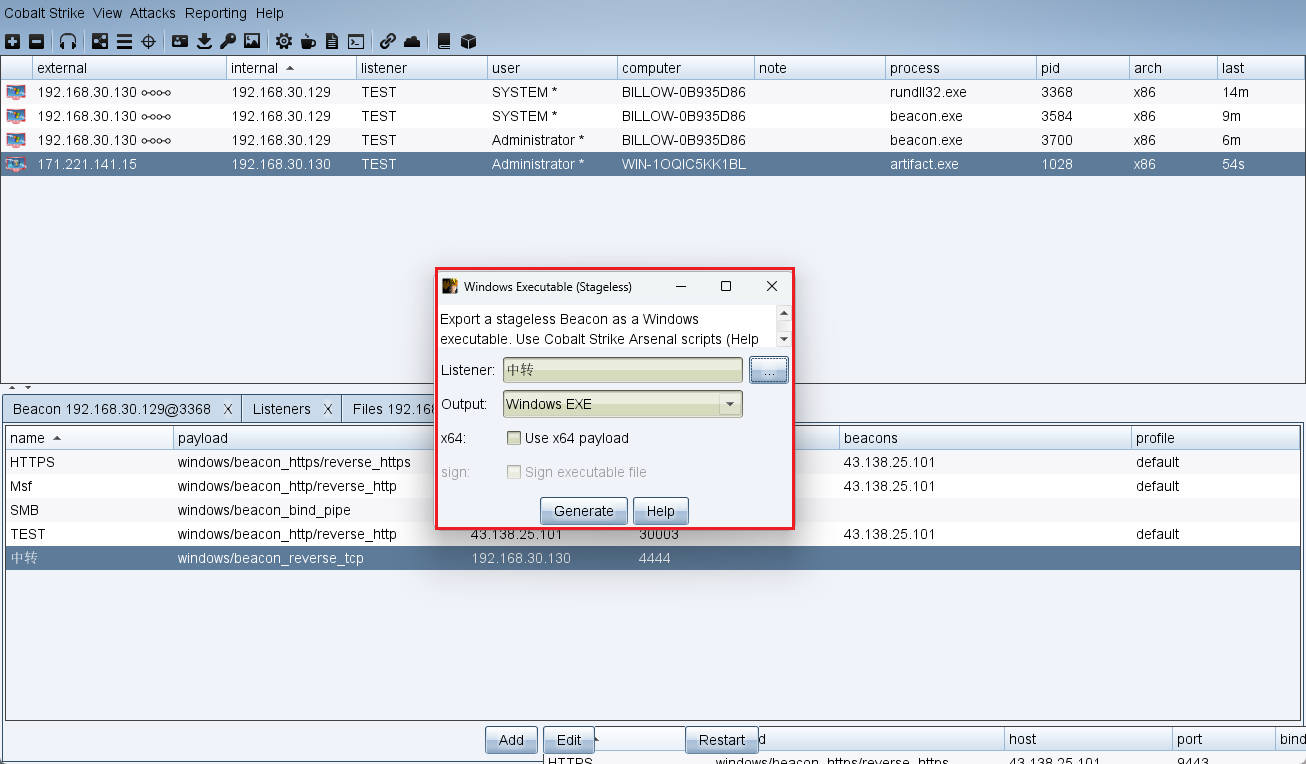
Task: Click the scripted web delivery terminal icon
Action: (356, 41)
